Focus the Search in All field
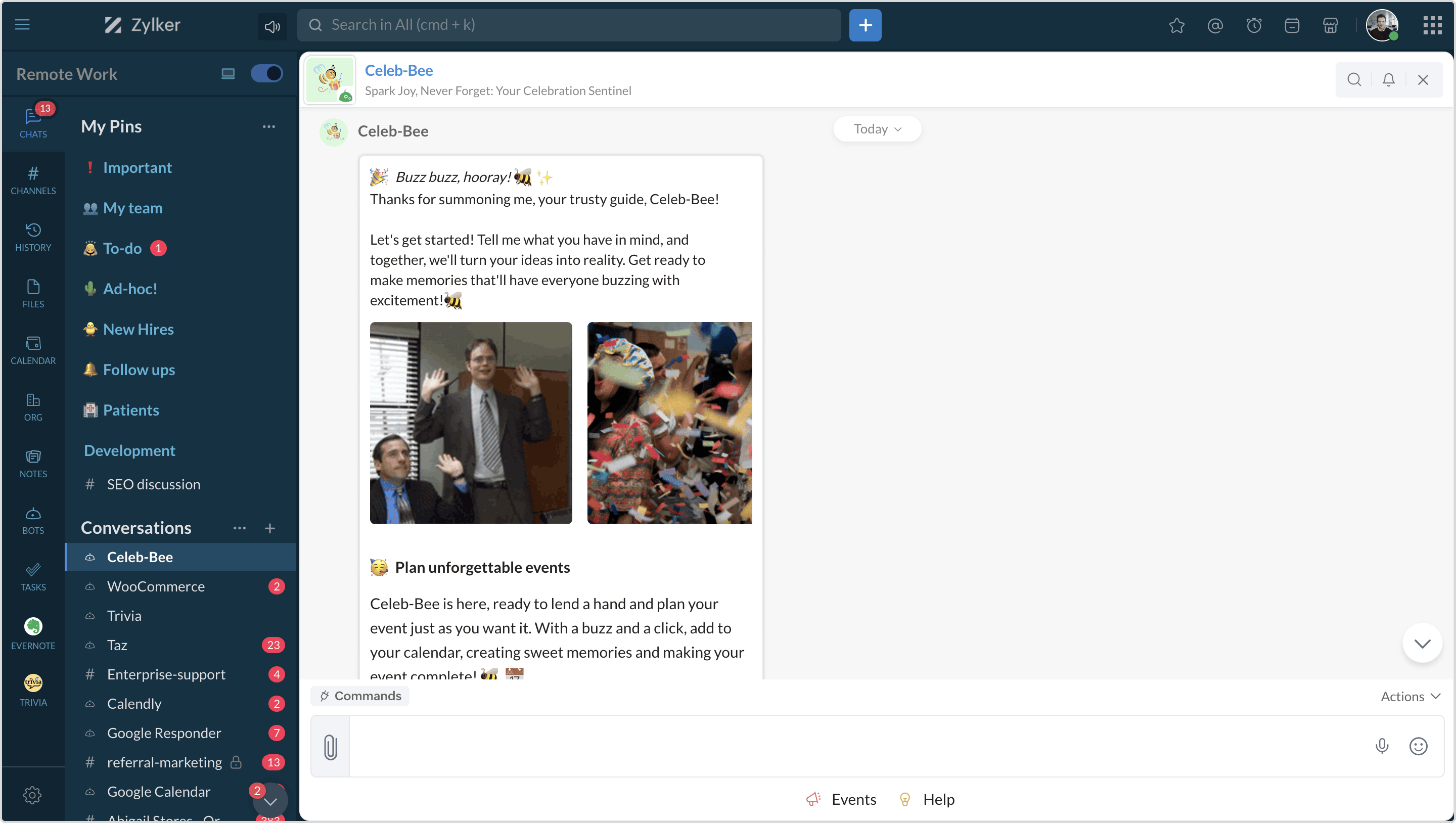This screenshot has height=823, width=1456. click(x=569, y=25)
